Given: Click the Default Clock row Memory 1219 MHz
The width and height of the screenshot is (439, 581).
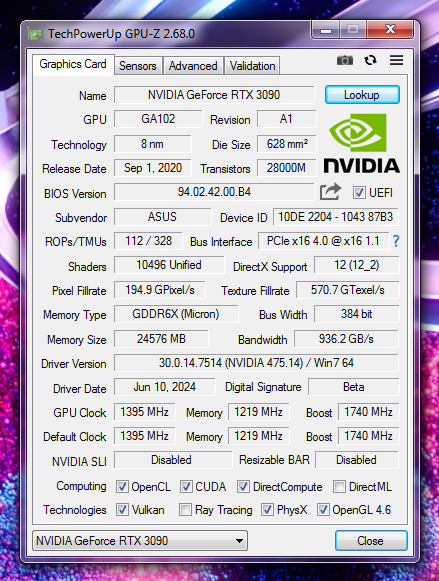Looking at the screenshot, I should click(259, 436).
